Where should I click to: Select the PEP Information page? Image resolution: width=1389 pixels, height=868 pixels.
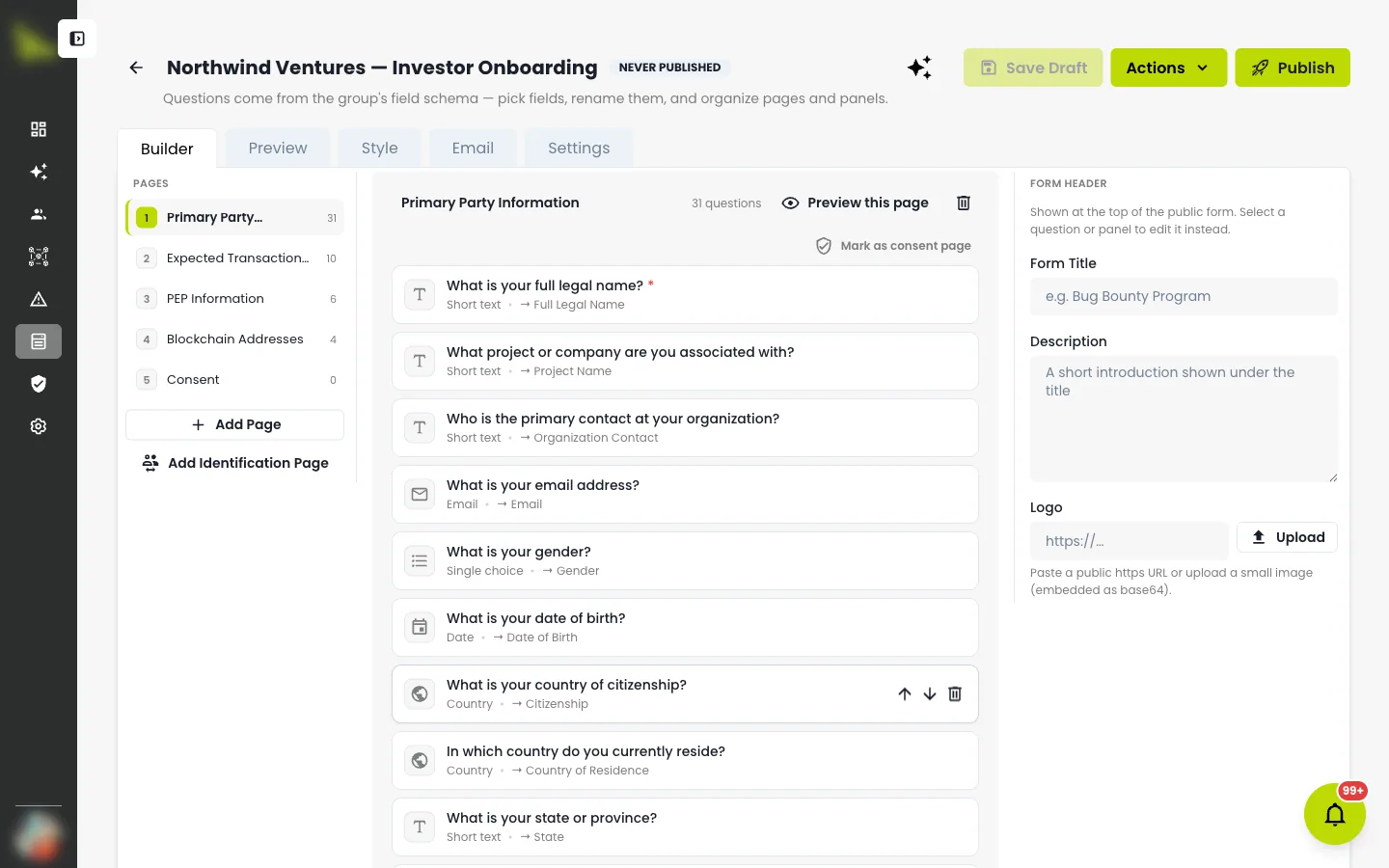235,299
